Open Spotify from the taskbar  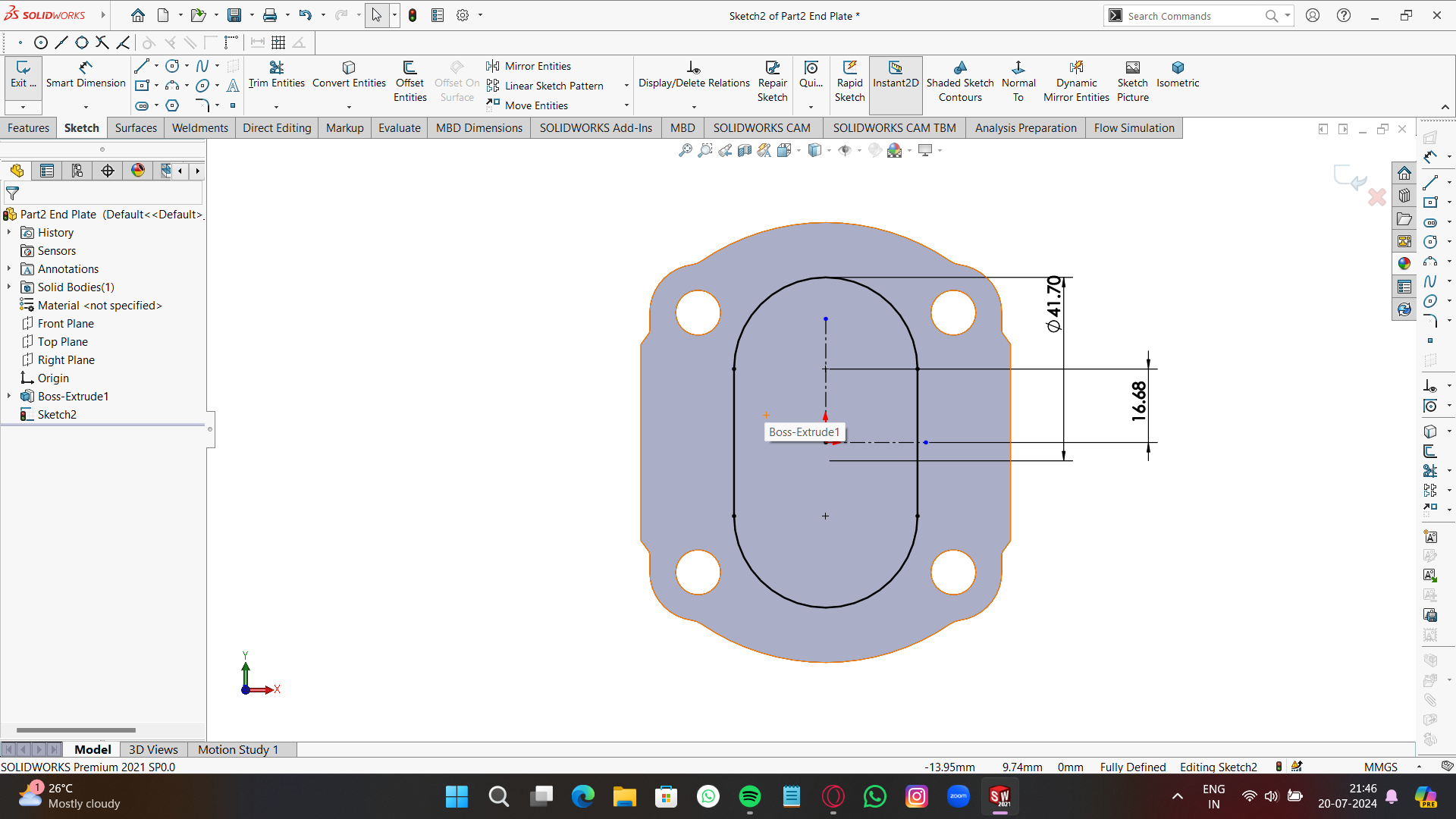point(749,796)
